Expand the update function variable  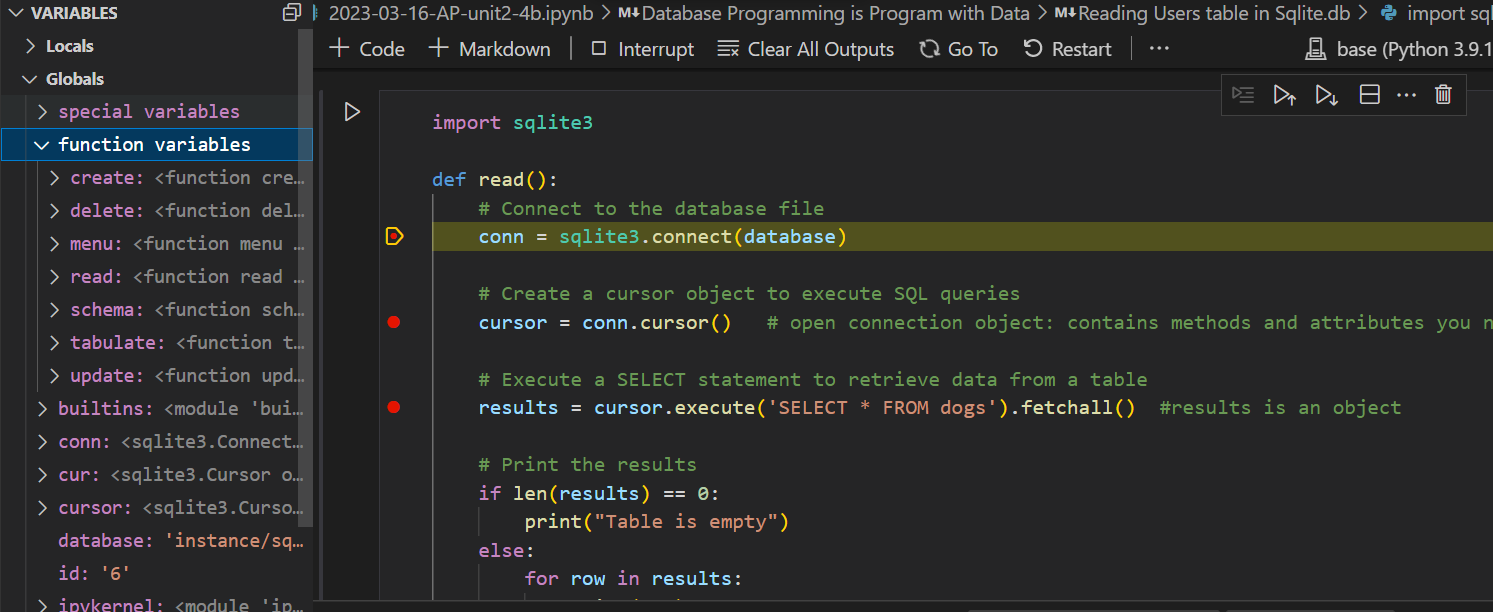coord(55,376)
